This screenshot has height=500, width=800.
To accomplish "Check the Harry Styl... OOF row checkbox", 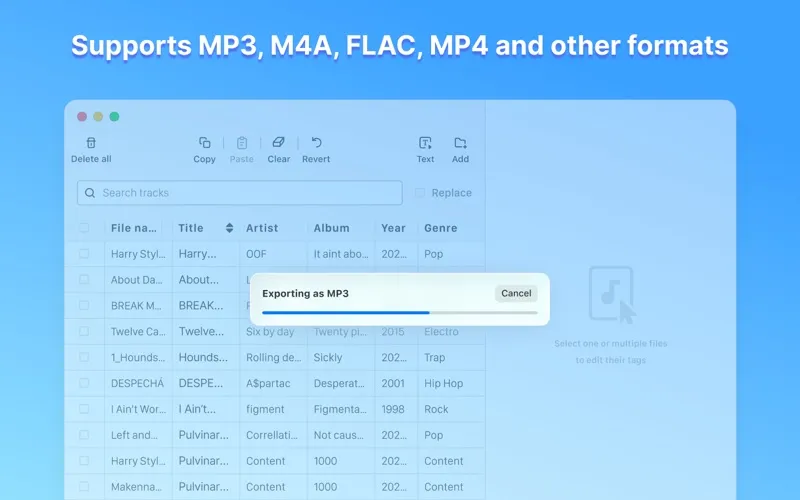I will 84,254.
